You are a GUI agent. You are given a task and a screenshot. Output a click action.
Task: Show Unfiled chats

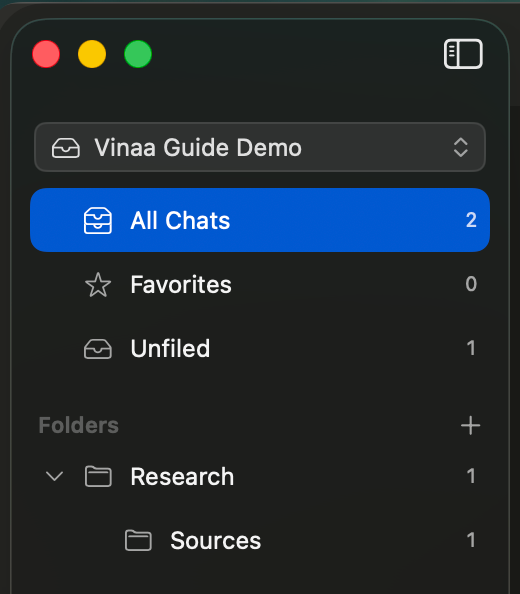point(260,348)
